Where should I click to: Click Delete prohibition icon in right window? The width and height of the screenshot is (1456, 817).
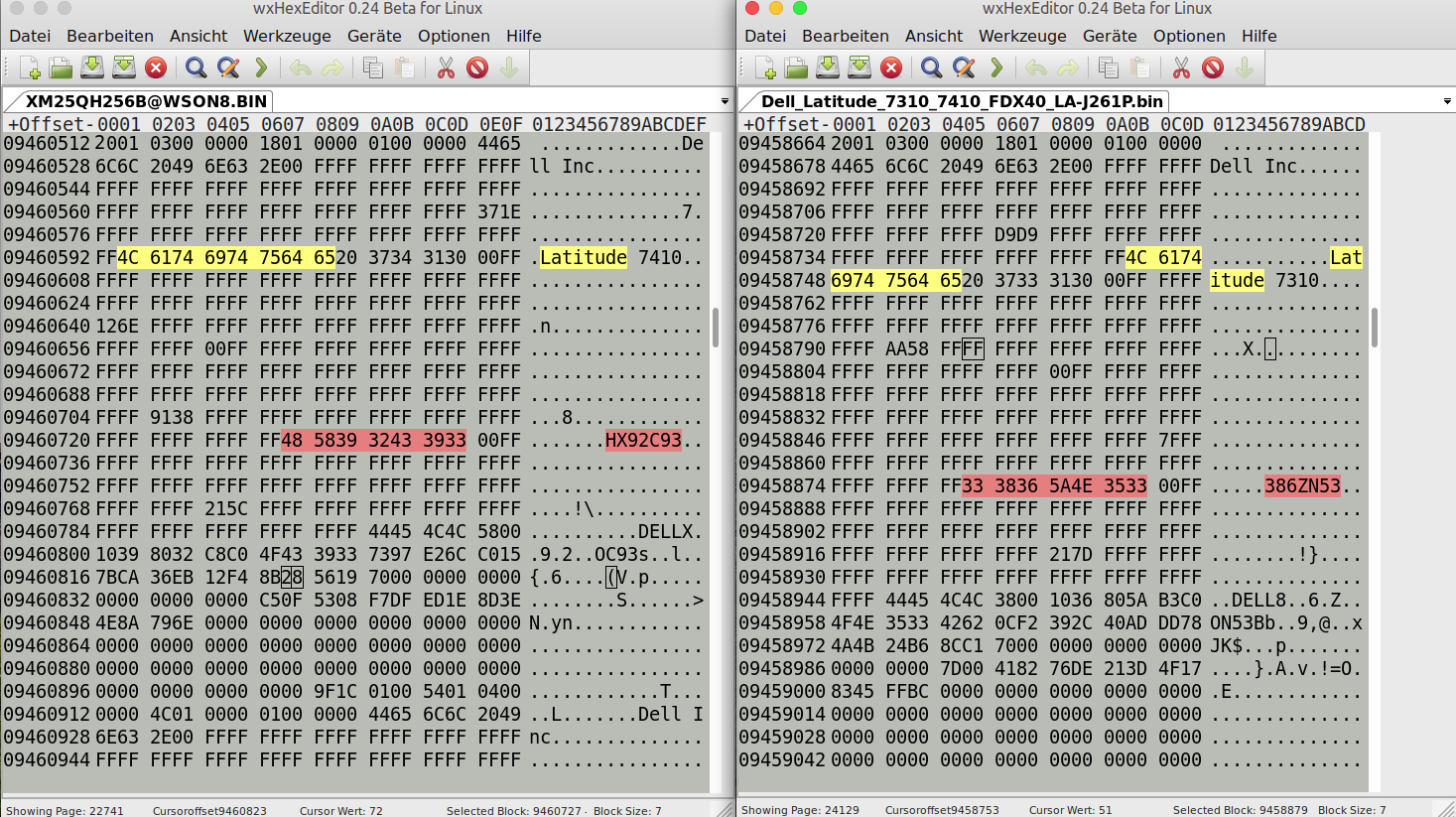pos(1213,68)
